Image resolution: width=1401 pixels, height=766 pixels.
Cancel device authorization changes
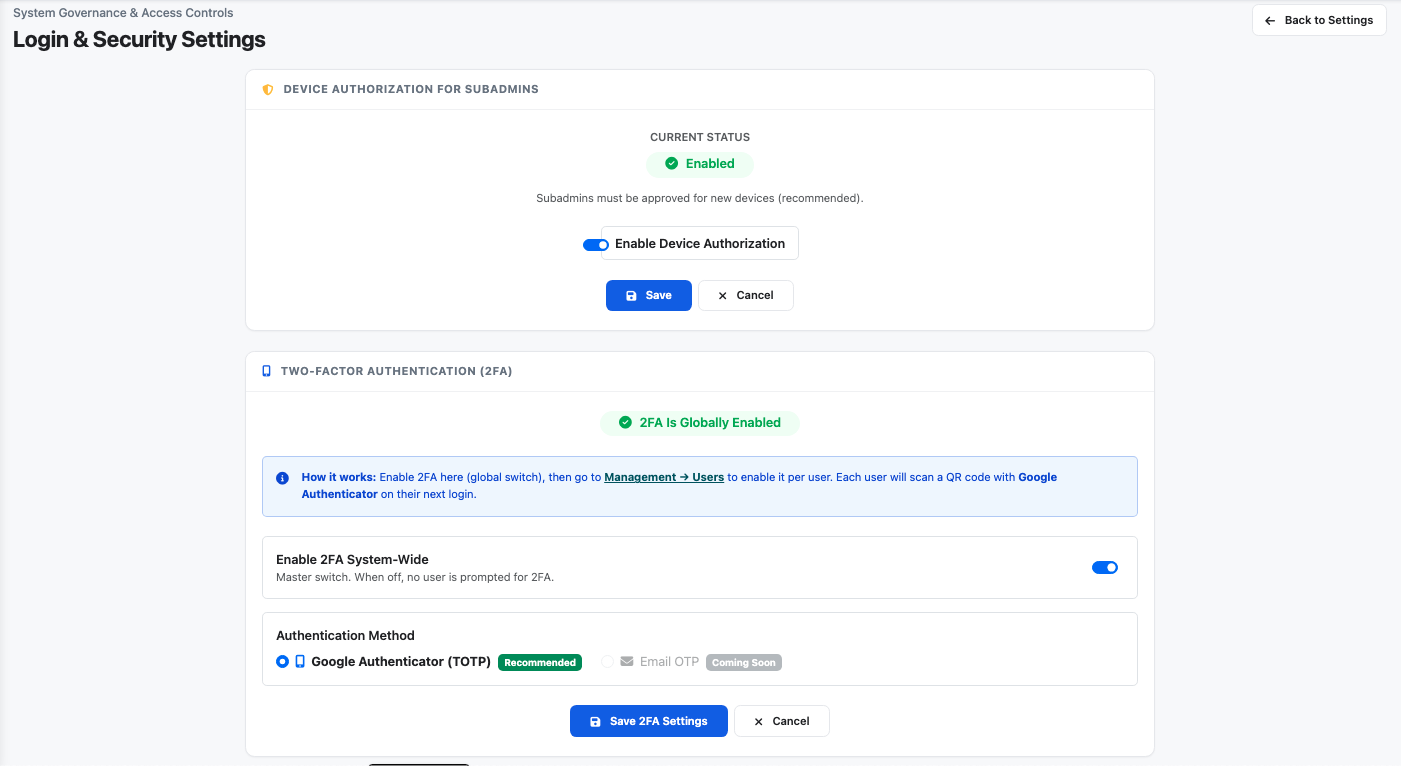click(746, 295)
